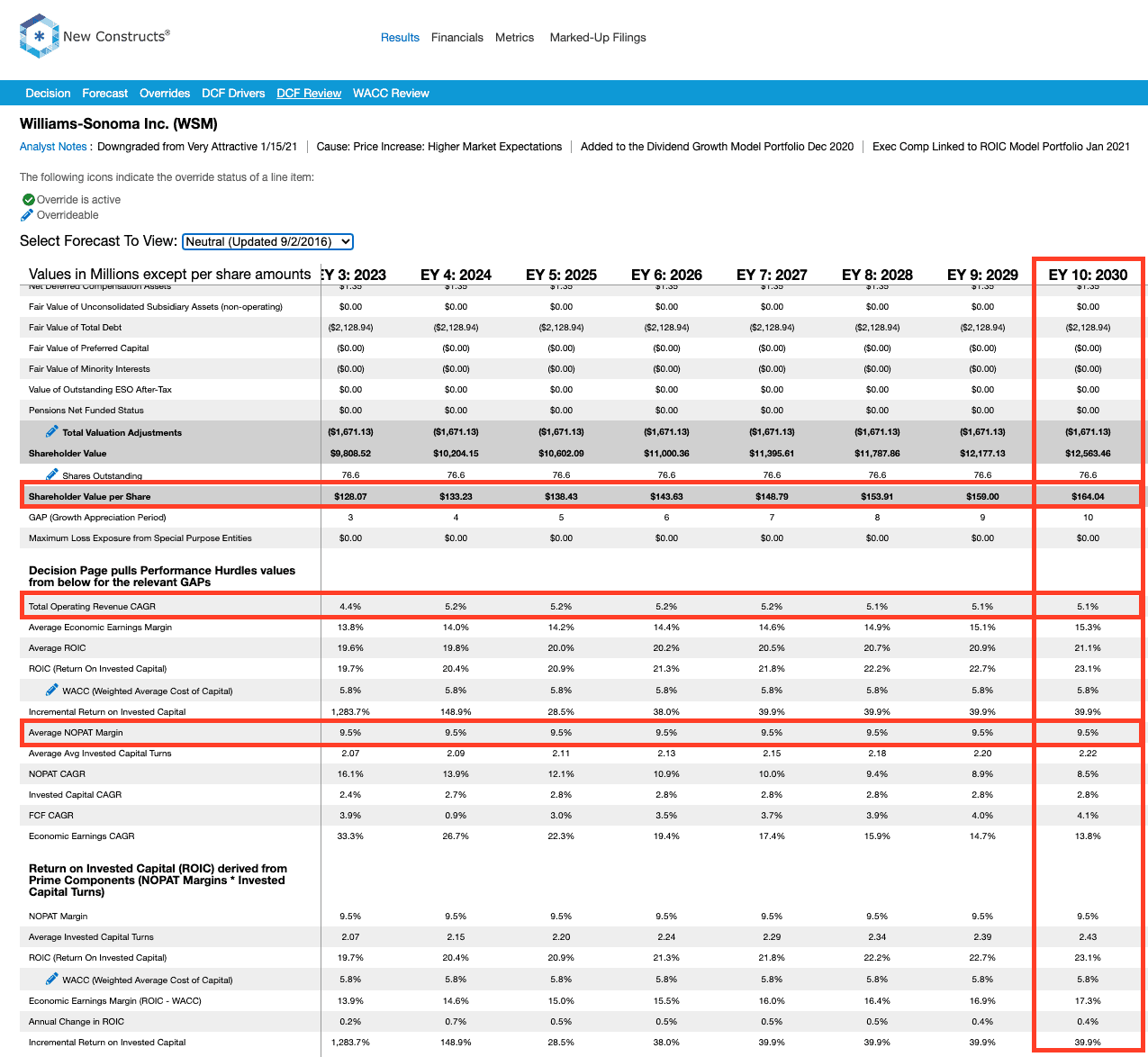Viewport: 1148px width, 1057px height.
Task: Open the Marked-Up Filings tab
Action: point(598,38)
